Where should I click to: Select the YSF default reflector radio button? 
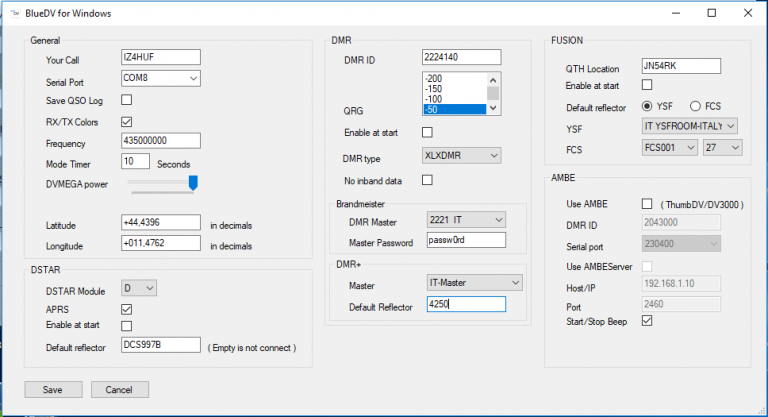647,106
